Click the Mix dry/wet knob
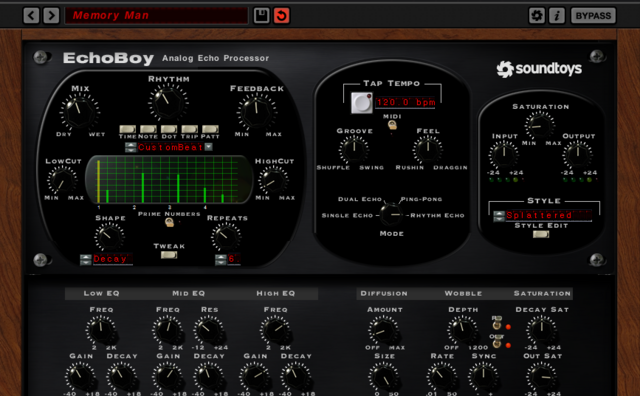Screen dimensions: 640x396 pyautogui.click(x=80, y=112)
